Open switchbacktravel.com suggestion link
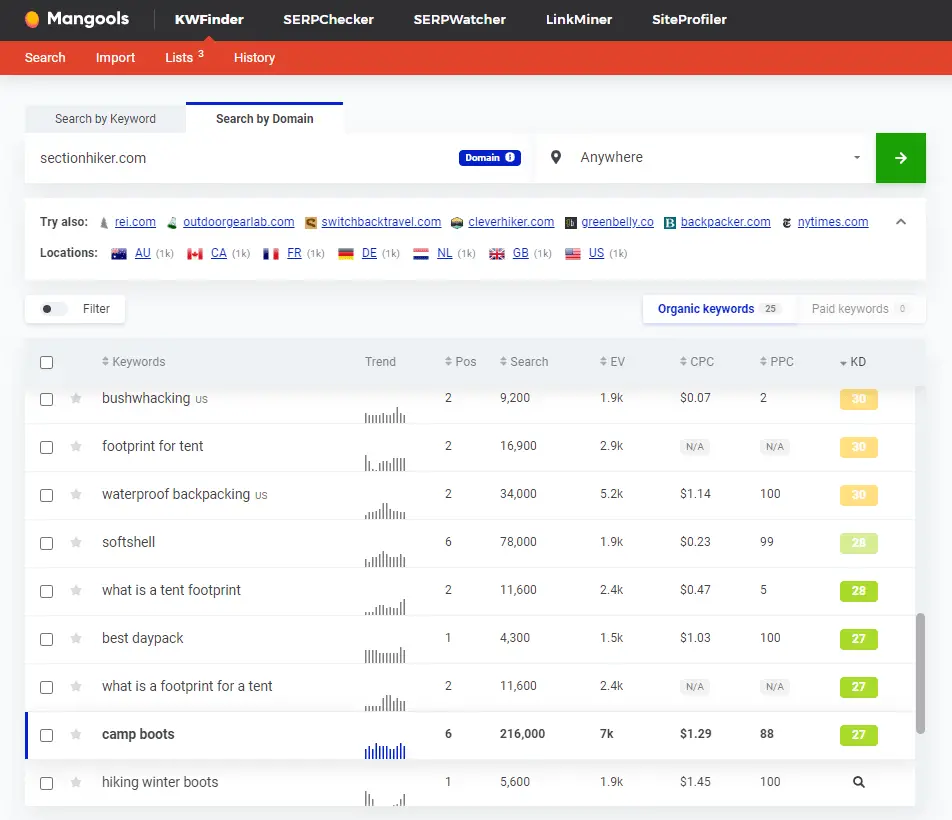Image resolution: width=952 pixels, height=820 pixels. tap(381, 222)
